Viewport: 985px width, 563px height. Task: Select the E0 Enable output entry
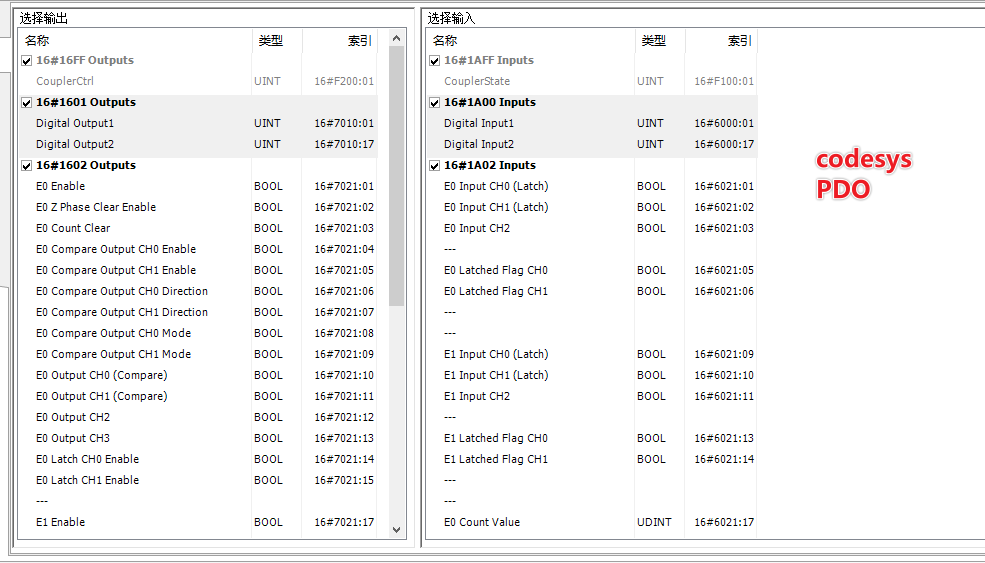[198, 186]
